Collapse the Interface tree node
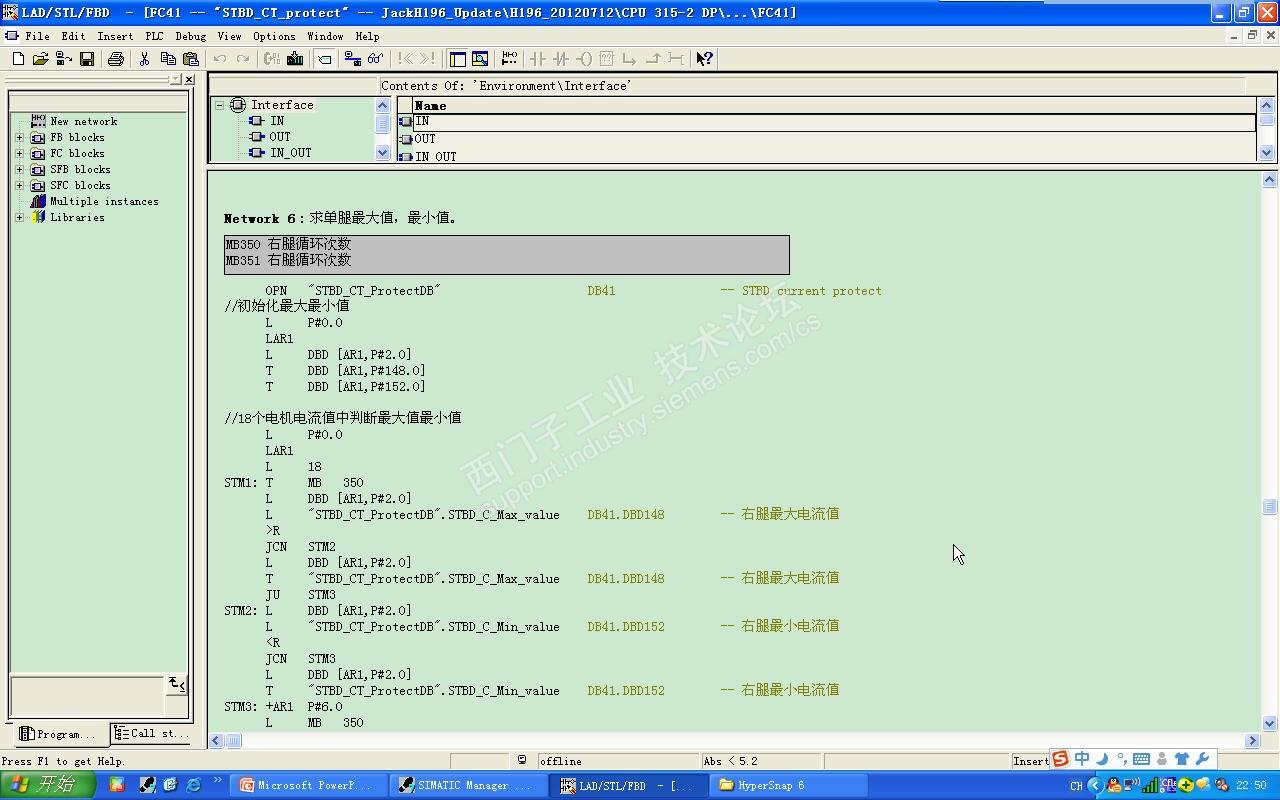This screenshot has width=1280, height=800. point(220,105)
